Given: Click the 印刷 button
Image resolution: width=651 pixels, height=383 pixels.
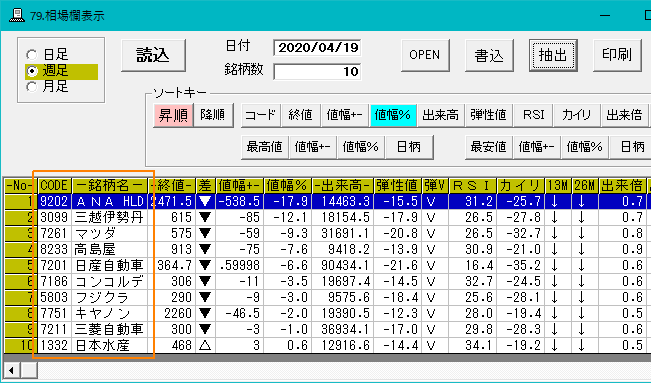Looking at the screenshot, I should point(617,55).
